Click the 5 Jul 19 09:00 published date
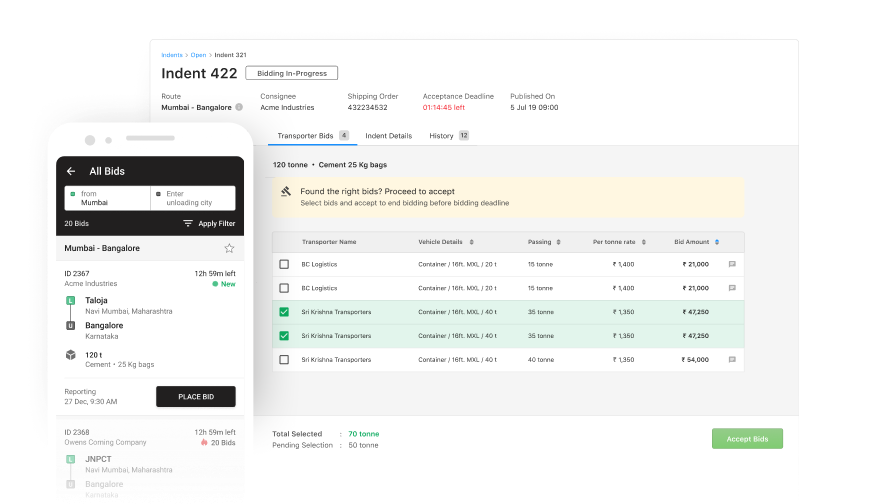The width and height of the screenshot is (874, 504). pyautogui.click(x=534, y=107)
